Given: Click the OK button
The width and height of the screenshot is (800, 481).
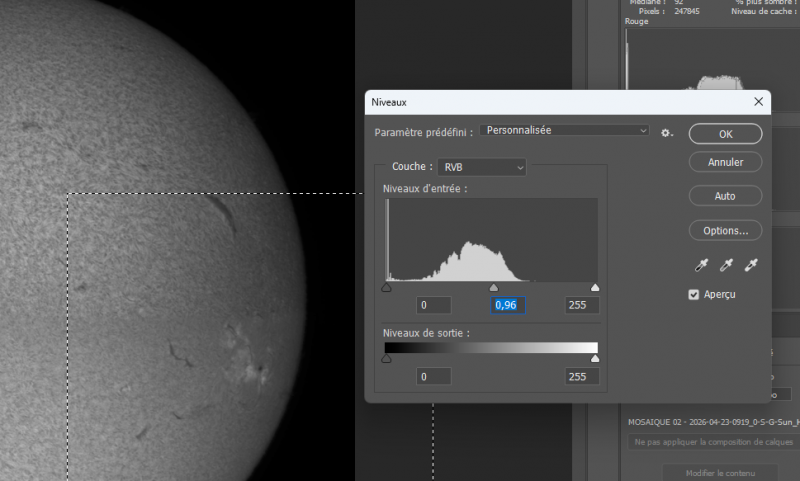Looking at the screenshot, I should (726, 134).
